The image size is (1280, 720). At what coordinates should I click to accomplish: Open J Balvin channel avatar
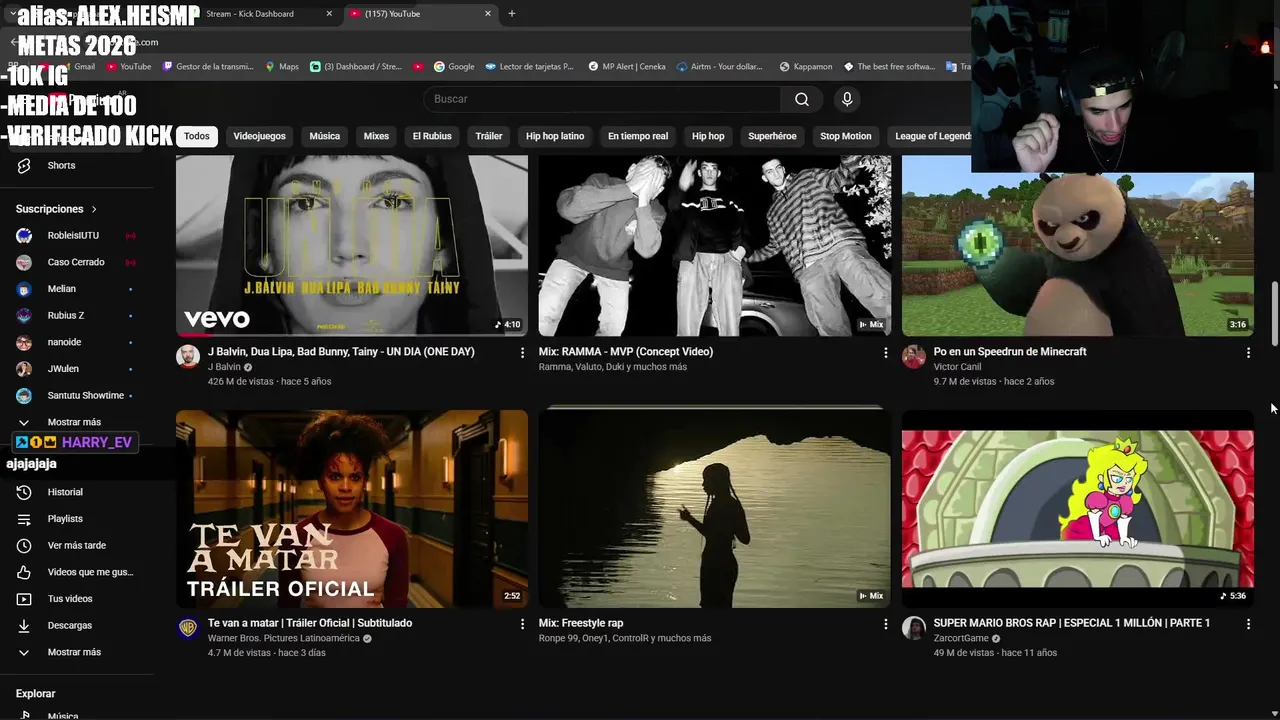click(188, 357)
